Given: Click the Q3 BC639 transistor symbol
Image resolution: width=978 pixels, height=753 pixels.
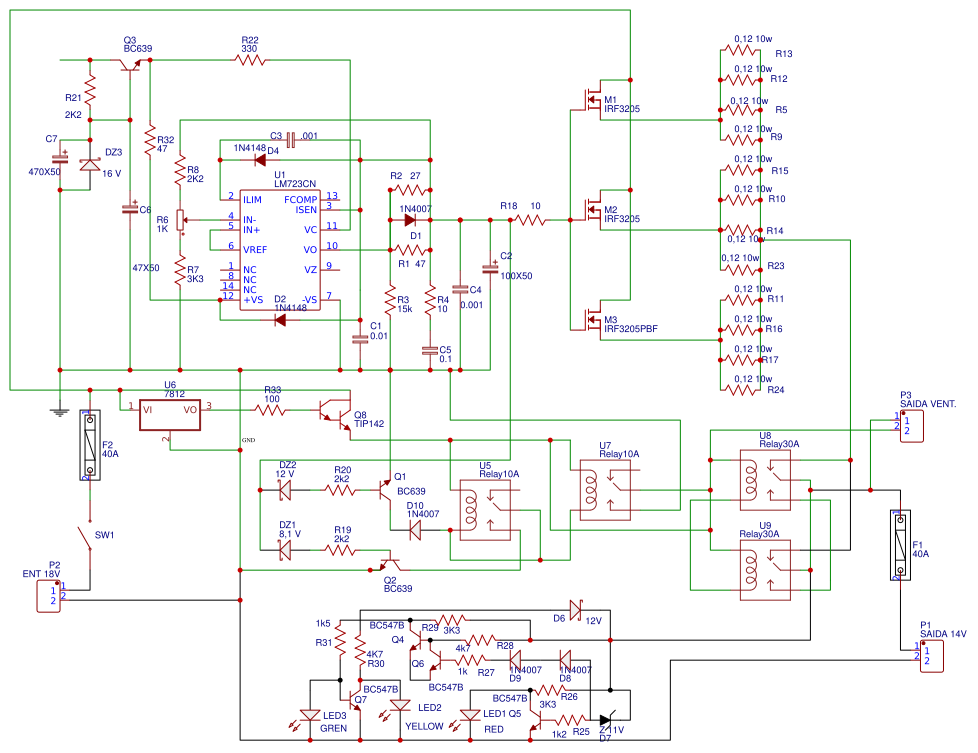Looking at the screenshot, I should [130, 65].
